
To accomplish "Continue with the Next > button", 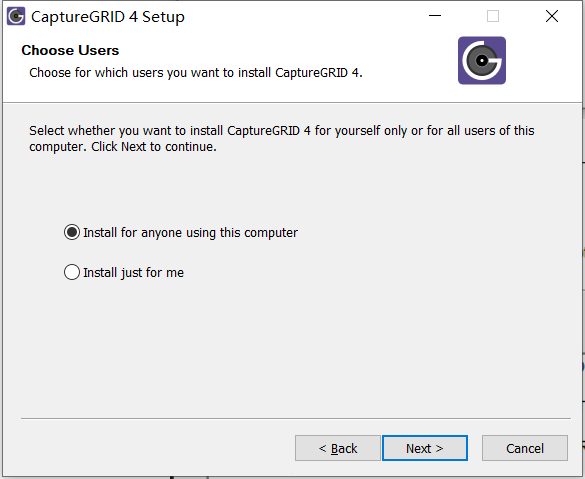I will [425, 448].
